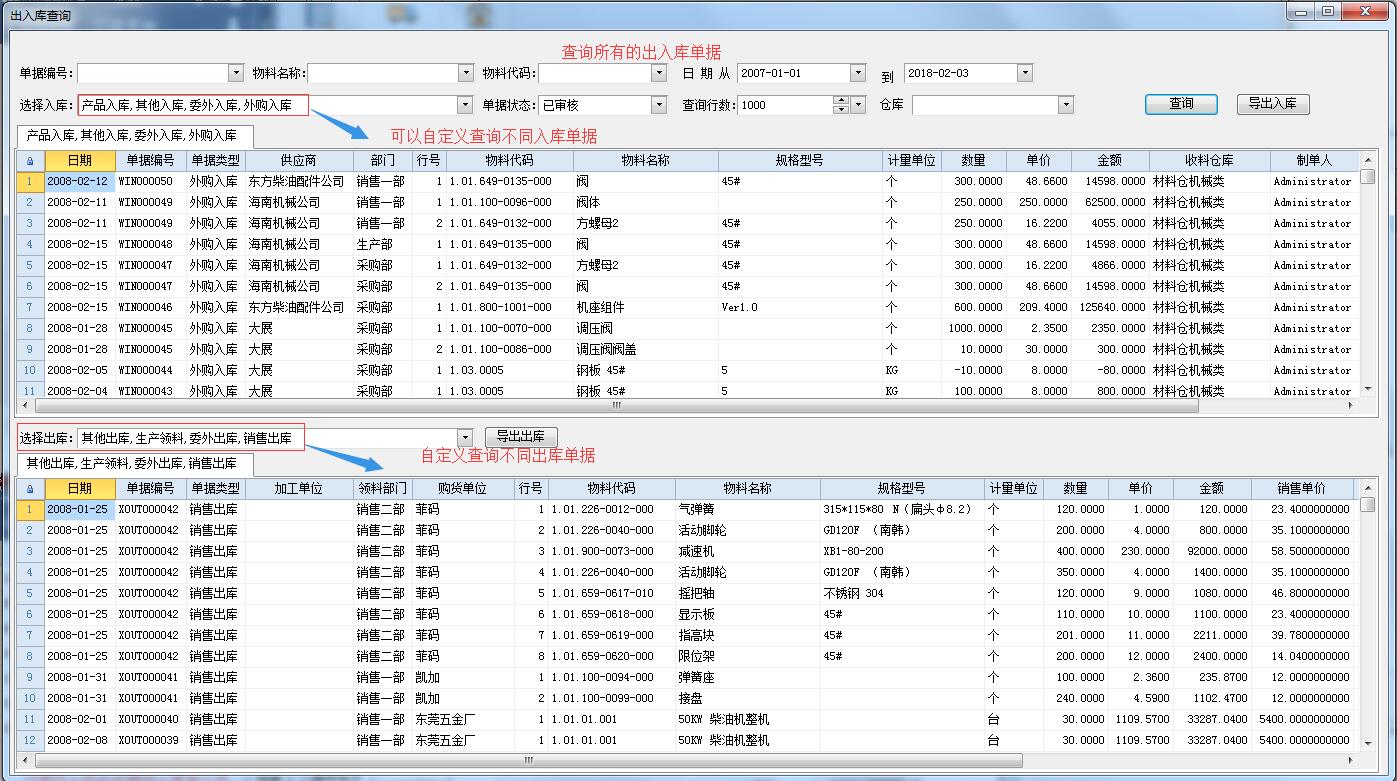Click the lock icon in the inbound grid header

coord(29,161)
